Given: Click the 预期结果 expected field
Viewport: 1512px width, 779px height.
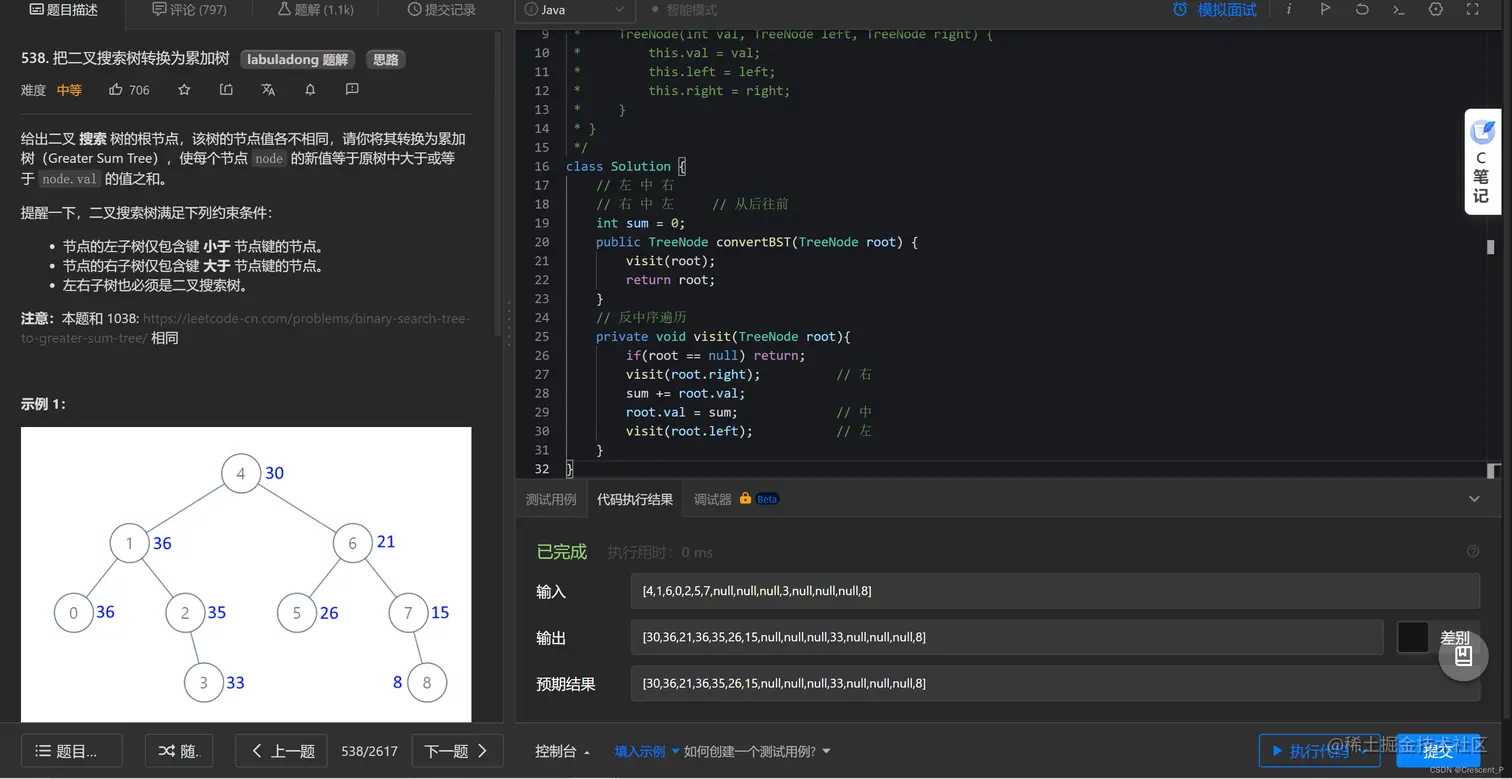Looking at the screenshot, I should [x=1055, y=683].
